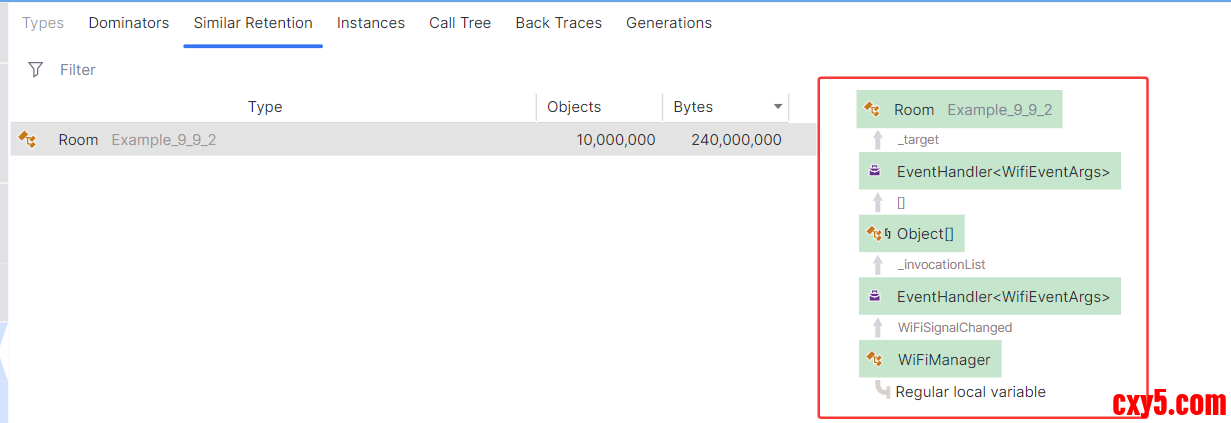Image resolution: width=1231 pixels, height=423 pixels.
Task: Open the Dominators tab
Action: coord(129,22)
